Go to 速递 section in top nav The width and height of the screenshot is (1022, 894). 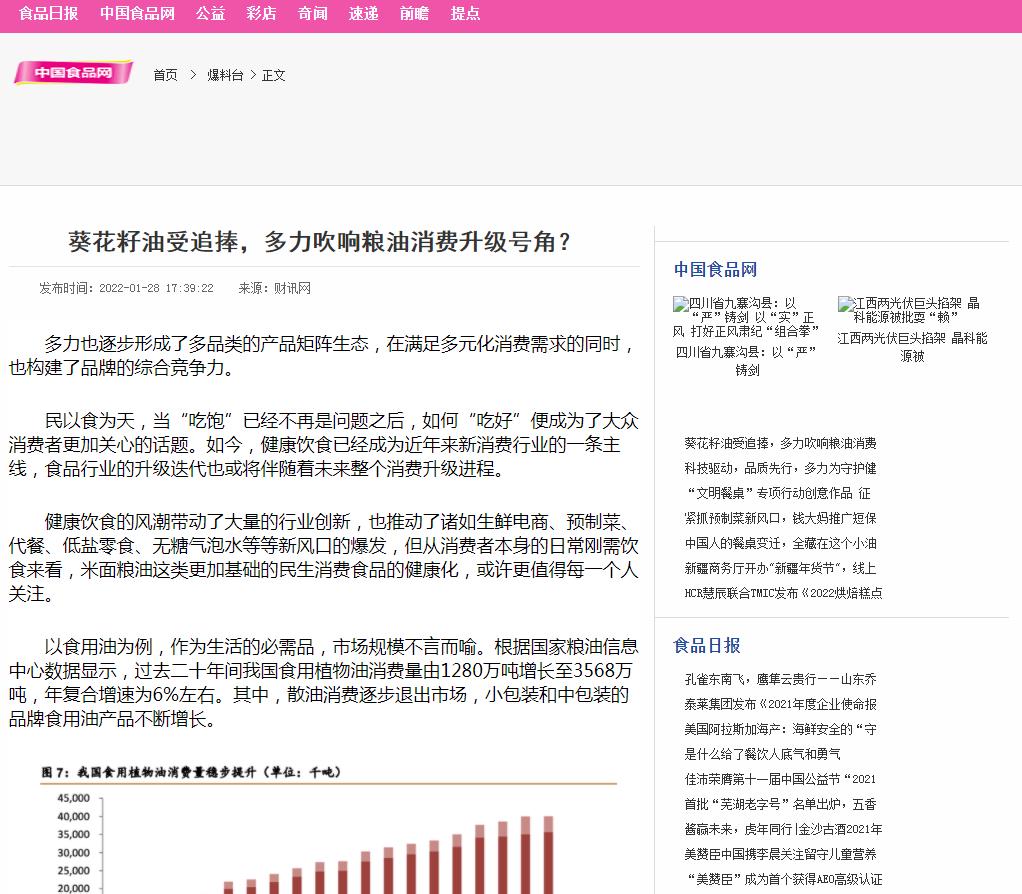(363, 13)
